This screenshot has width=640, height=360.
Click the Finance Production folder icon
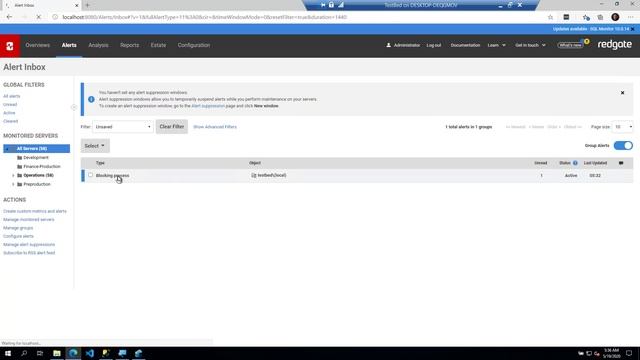coord(19,167)
